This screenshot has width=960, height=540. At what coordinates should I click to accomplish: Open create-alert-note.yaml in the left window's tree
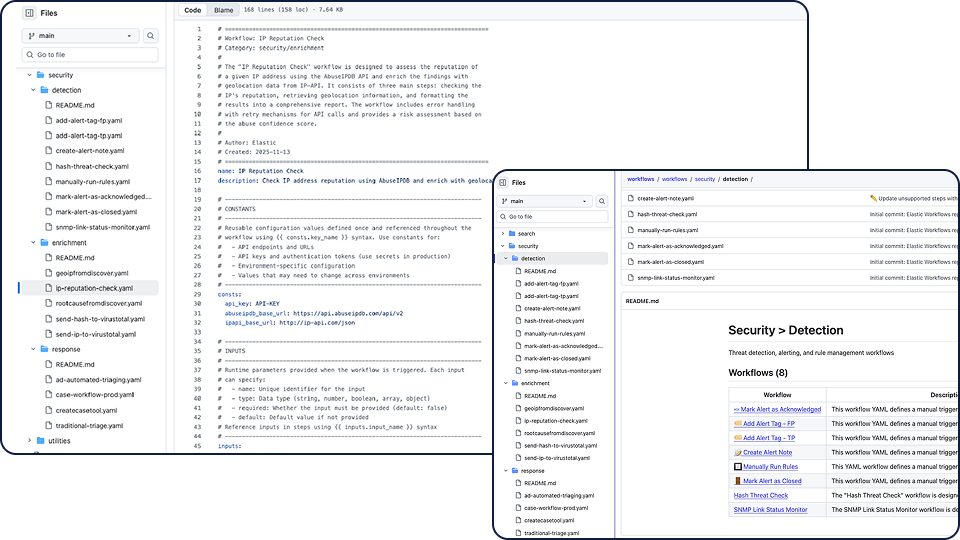[90, 151]
